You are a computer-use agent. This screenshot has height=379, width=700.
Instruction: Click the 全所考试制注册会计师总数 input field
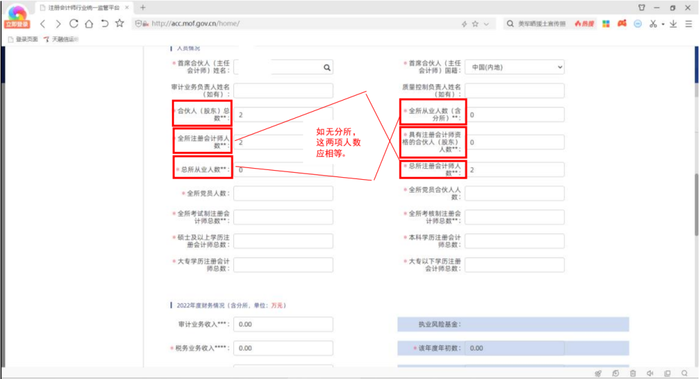pos(283,217)
